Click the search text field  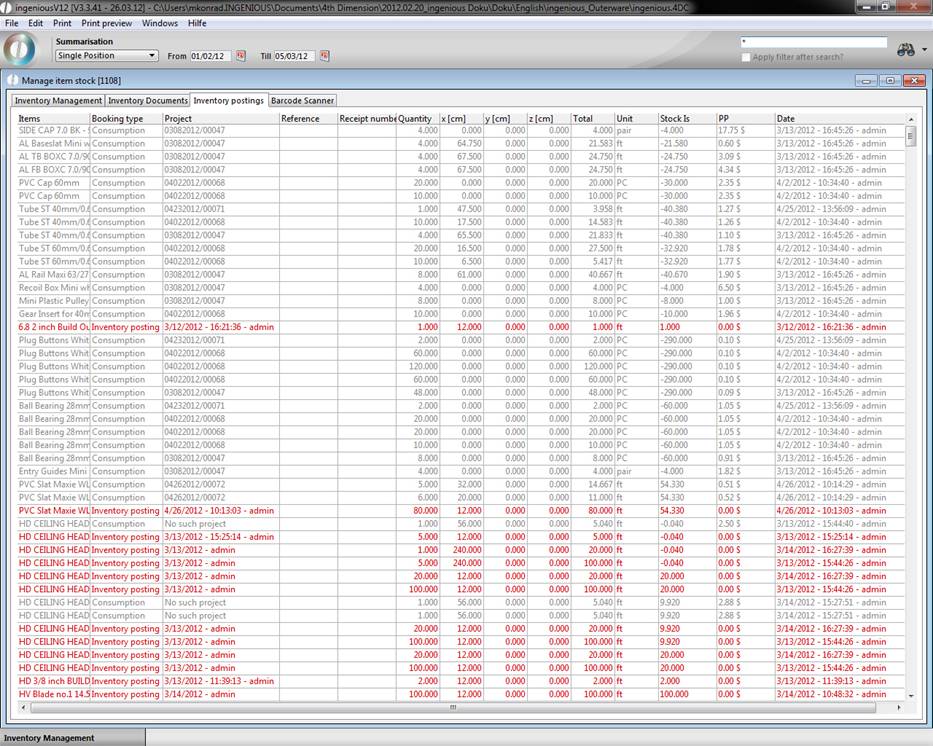812,42
